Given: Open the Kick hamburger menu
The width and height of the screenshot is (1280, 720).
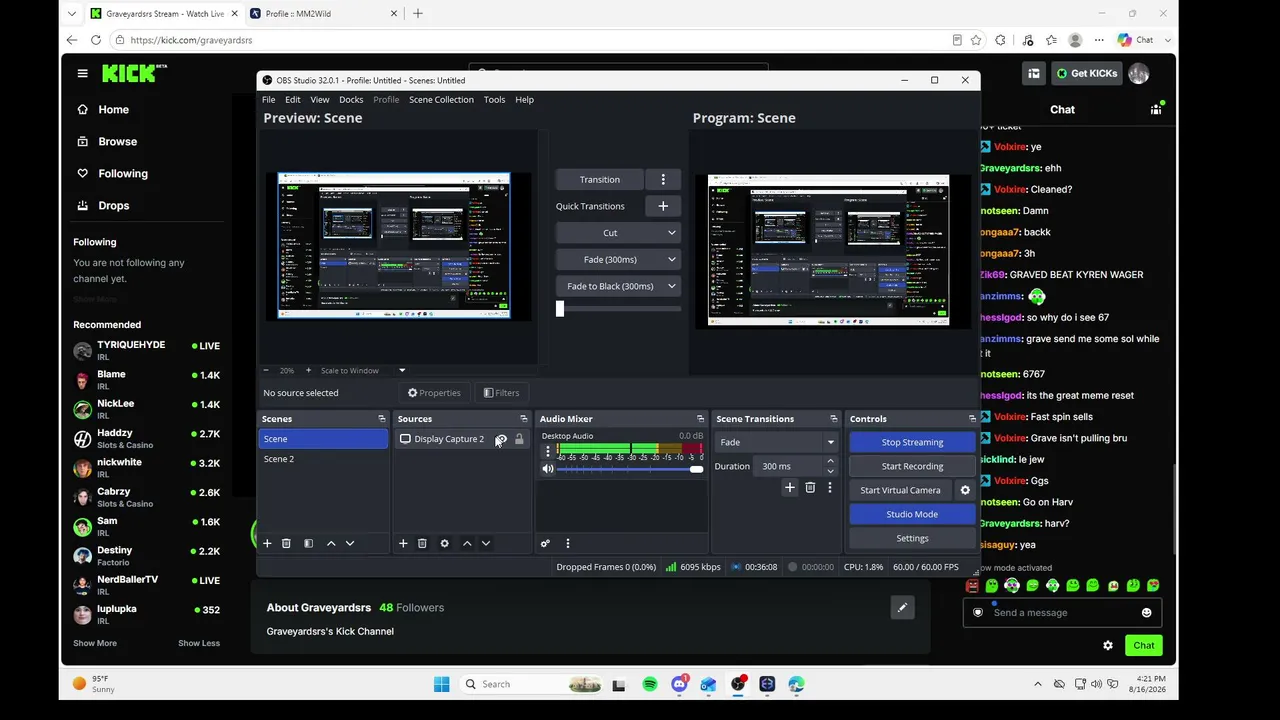Looking at the screenshot, I should coord(82,73).
